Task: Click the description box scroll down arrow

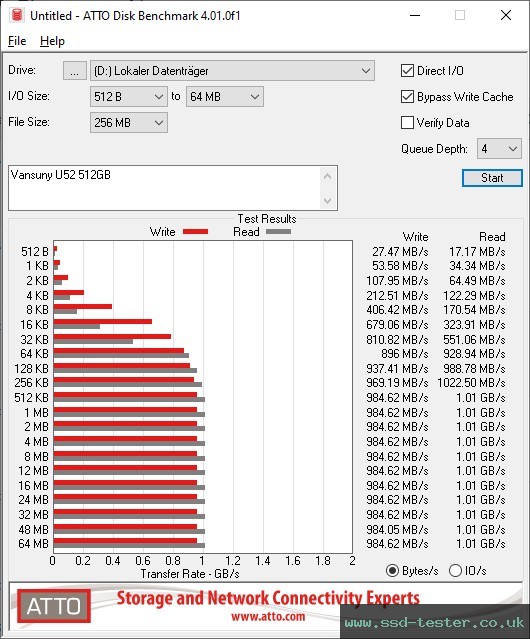Action: tap(328, 200)
